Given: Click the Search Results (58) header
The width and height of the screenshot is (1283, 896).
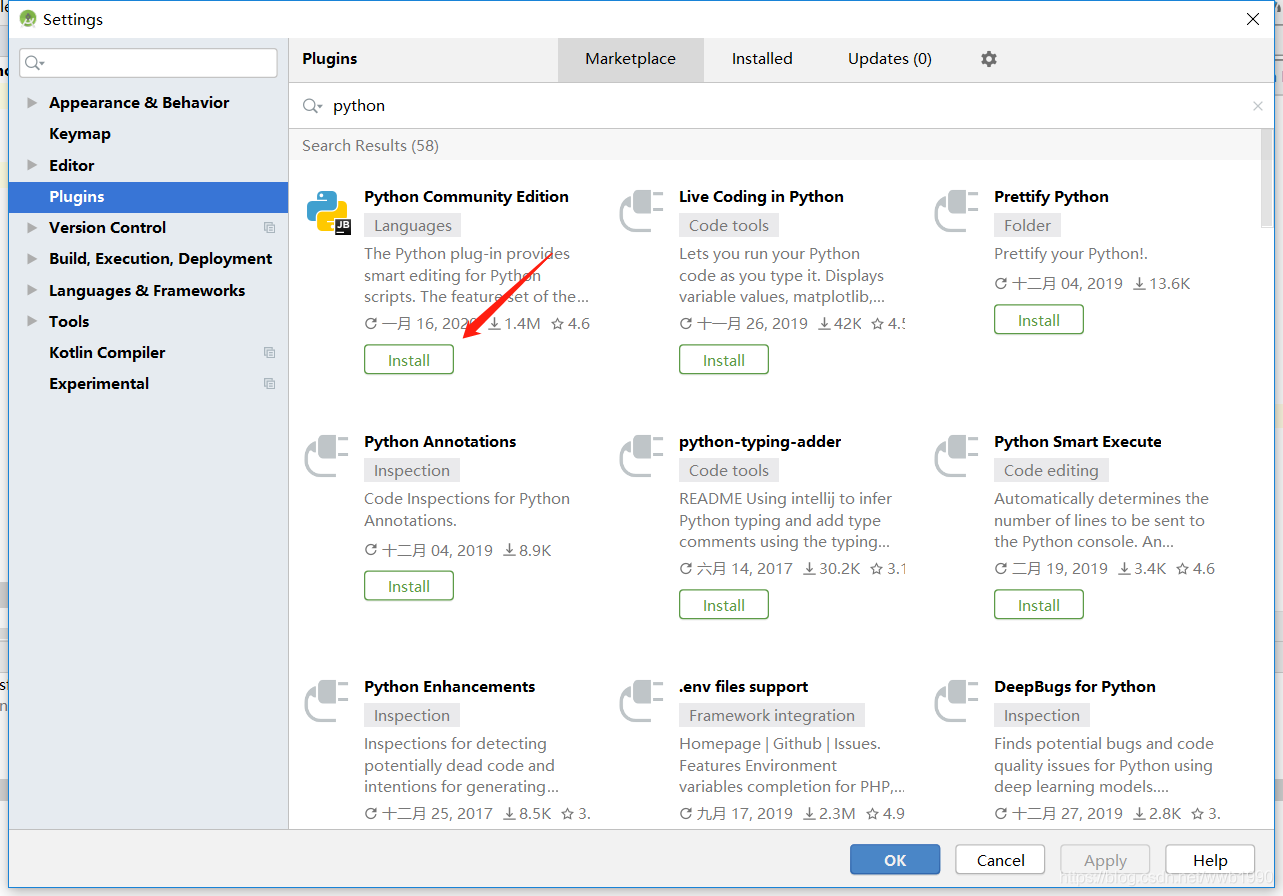Looking at the screenshot, I should [371, 146].
